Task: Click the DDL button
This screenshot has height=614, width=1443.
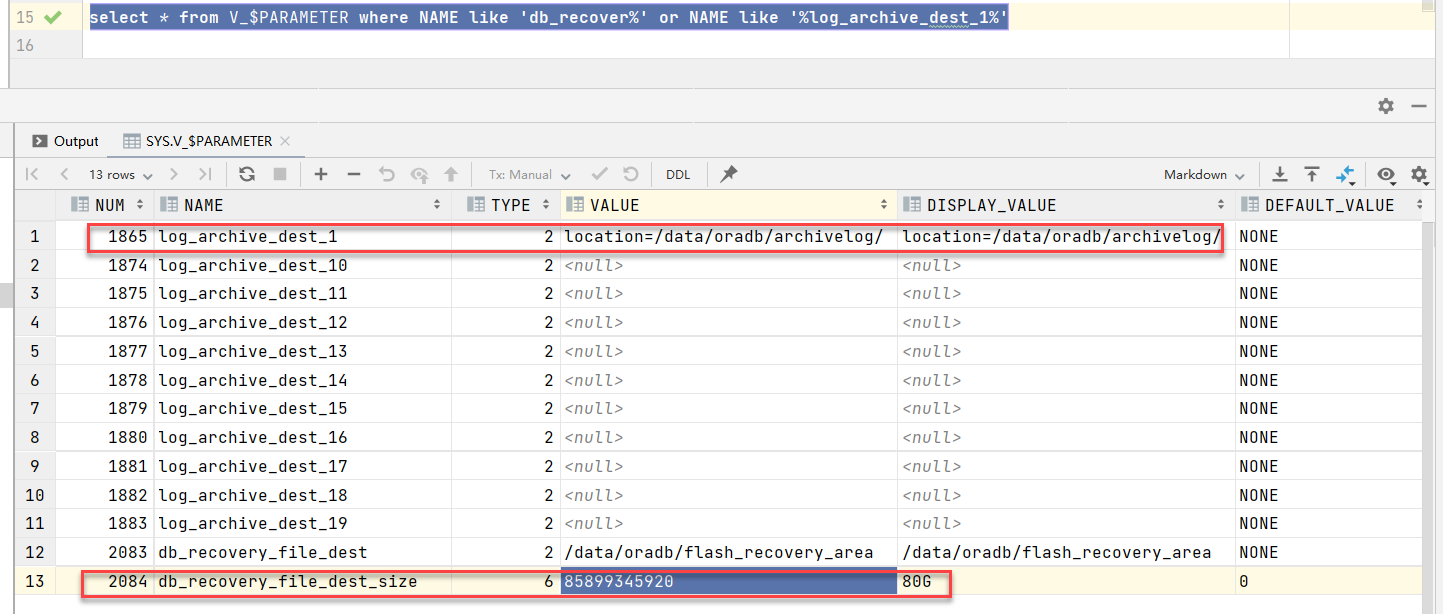Action: (678, 174)
